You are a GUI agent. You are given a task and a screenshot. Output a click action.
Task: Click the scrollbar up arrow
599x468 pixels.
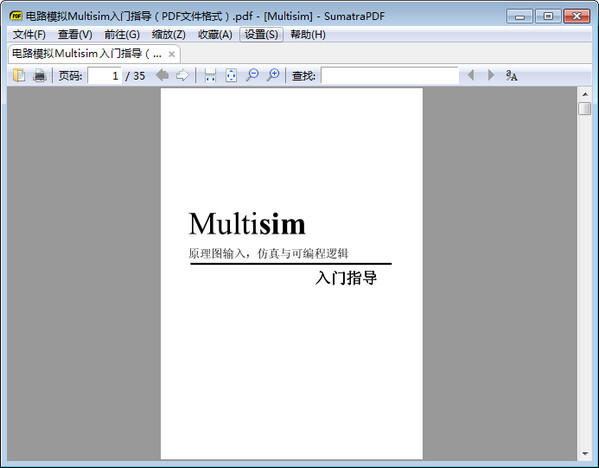[584, 94]
